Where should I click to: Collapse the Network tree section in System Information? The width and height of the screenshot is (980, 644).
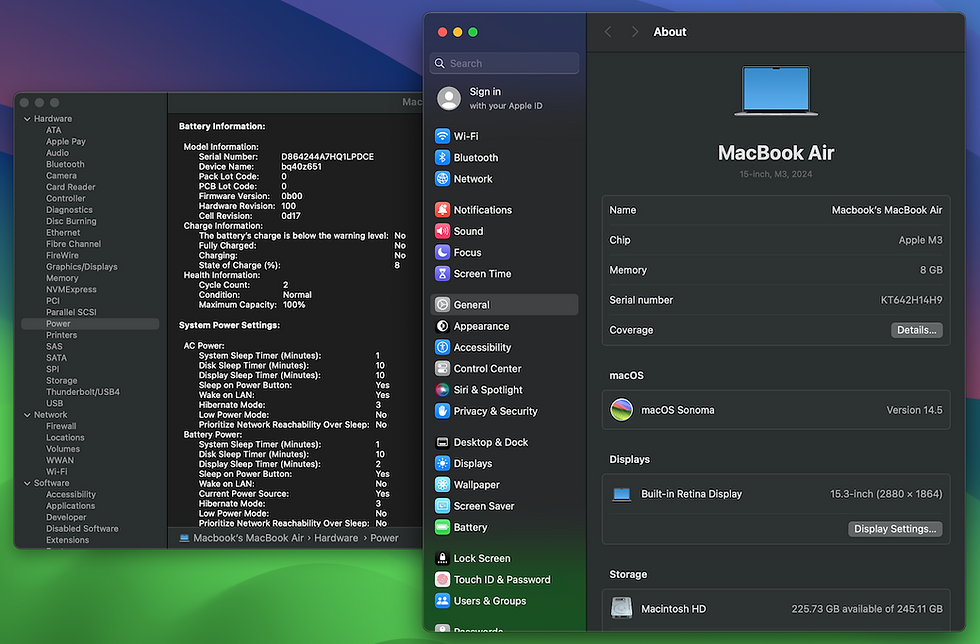[x=27, y=415]
